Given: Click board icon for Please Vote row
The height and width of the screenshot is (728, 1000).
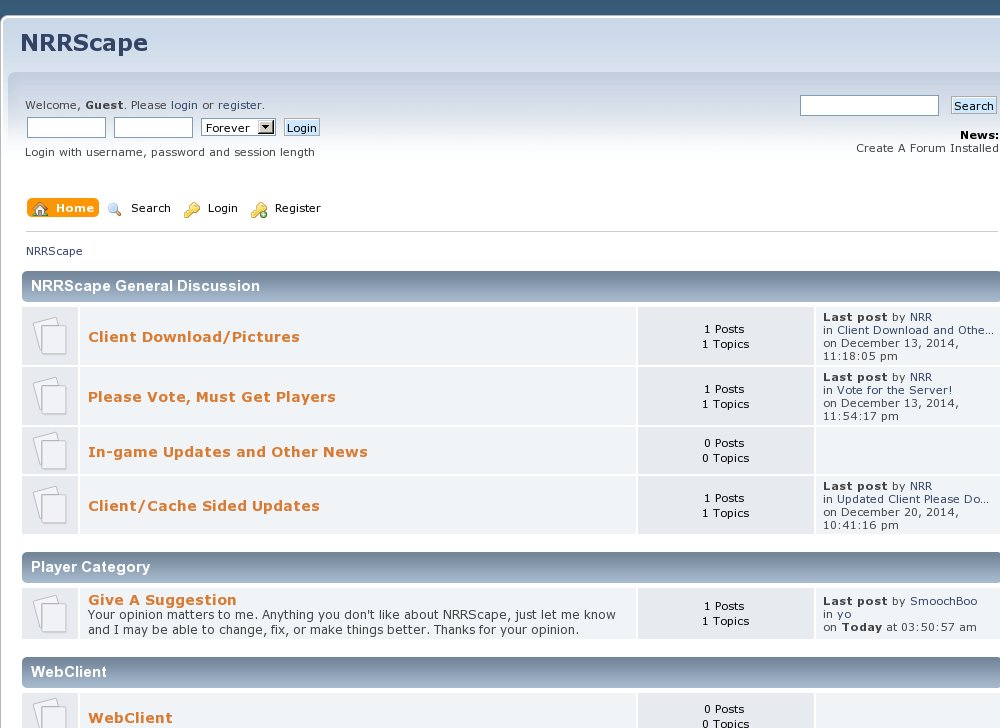Looking at the screenshot, I should click(x=51, y=397).
